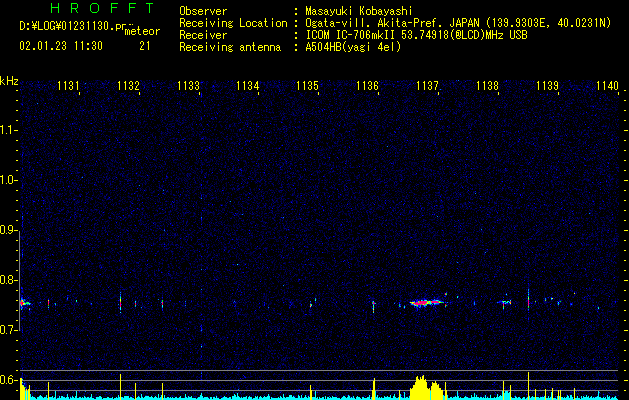The image size is (629, 400).
Task: Click the 1134 time axis marker
Action: (248, 86)
